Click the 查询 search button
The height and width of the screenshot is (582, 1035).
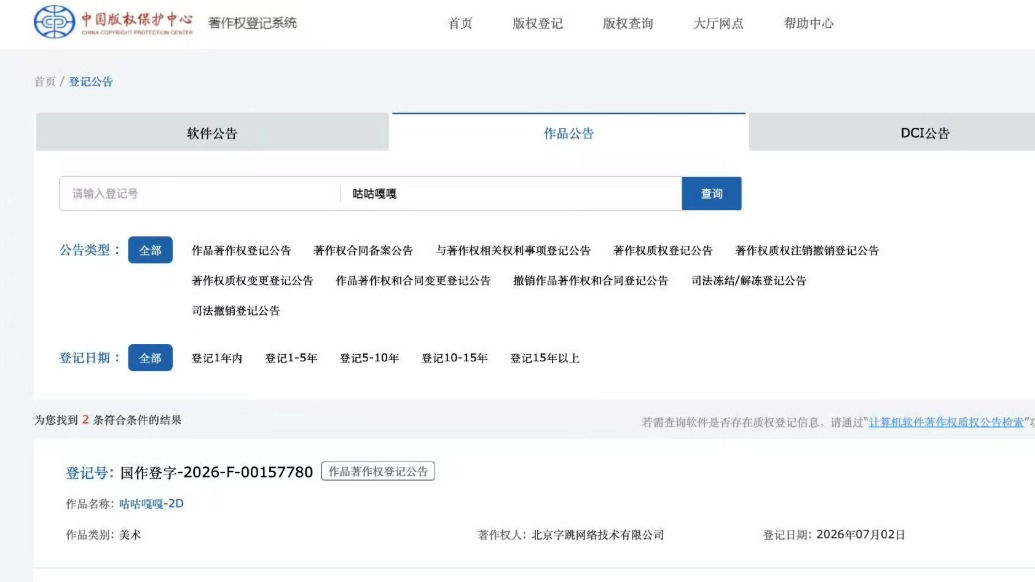[x=712, y=193]
